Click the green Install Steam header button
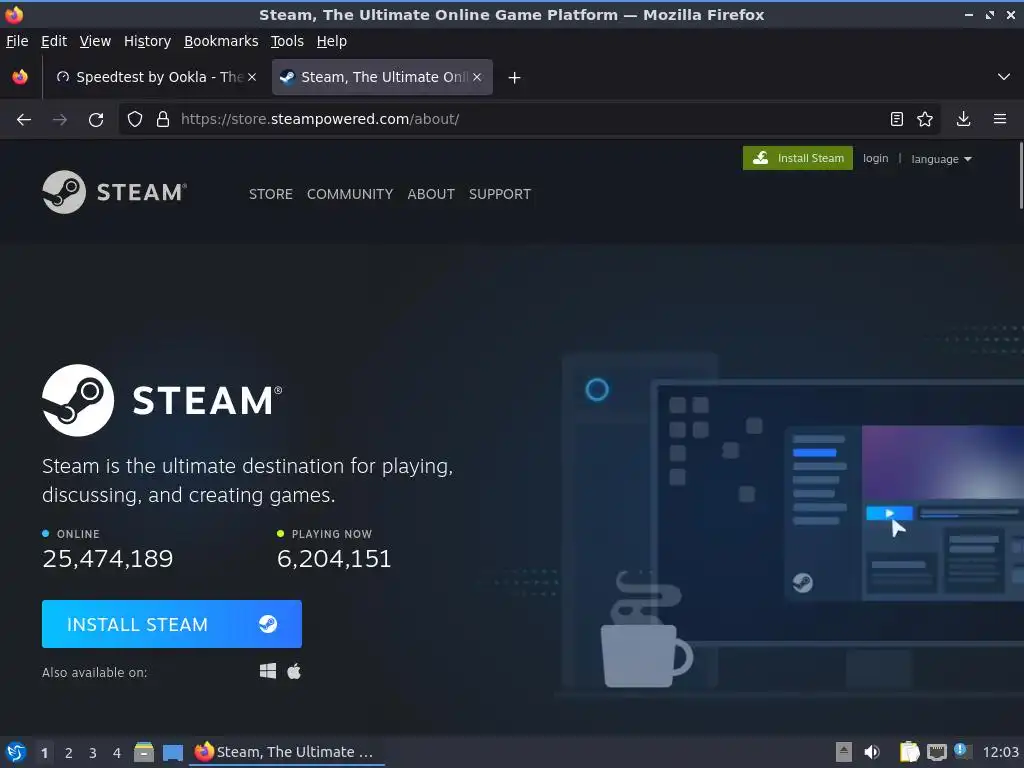Image resolution: width=1024 pixels, height=768 pixels. (x=797, y=158)
